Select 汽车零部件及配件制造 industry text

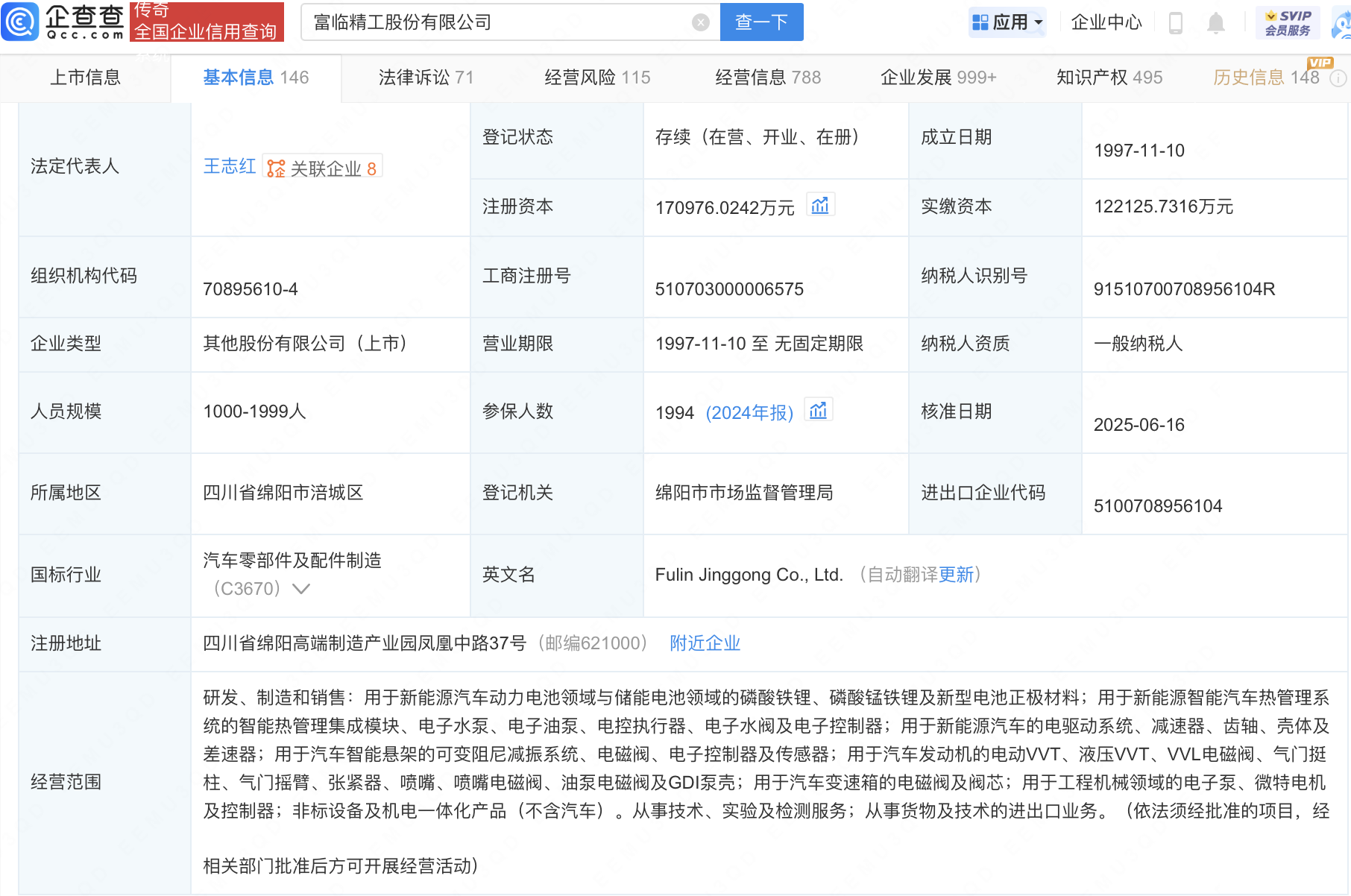[292, 561]
